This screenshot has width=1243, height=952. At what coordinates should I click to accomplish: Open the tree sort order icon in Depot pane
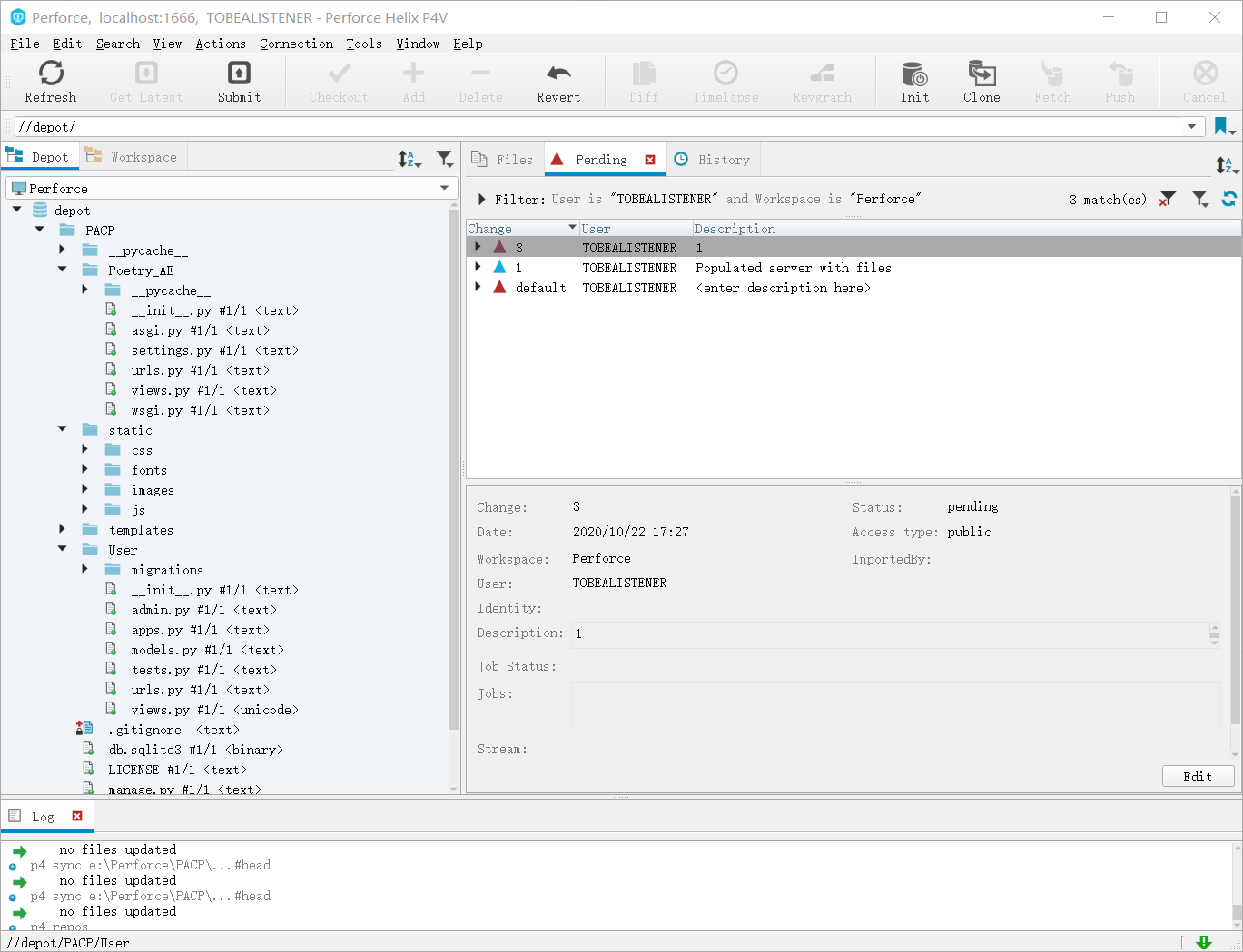[409, 160]
